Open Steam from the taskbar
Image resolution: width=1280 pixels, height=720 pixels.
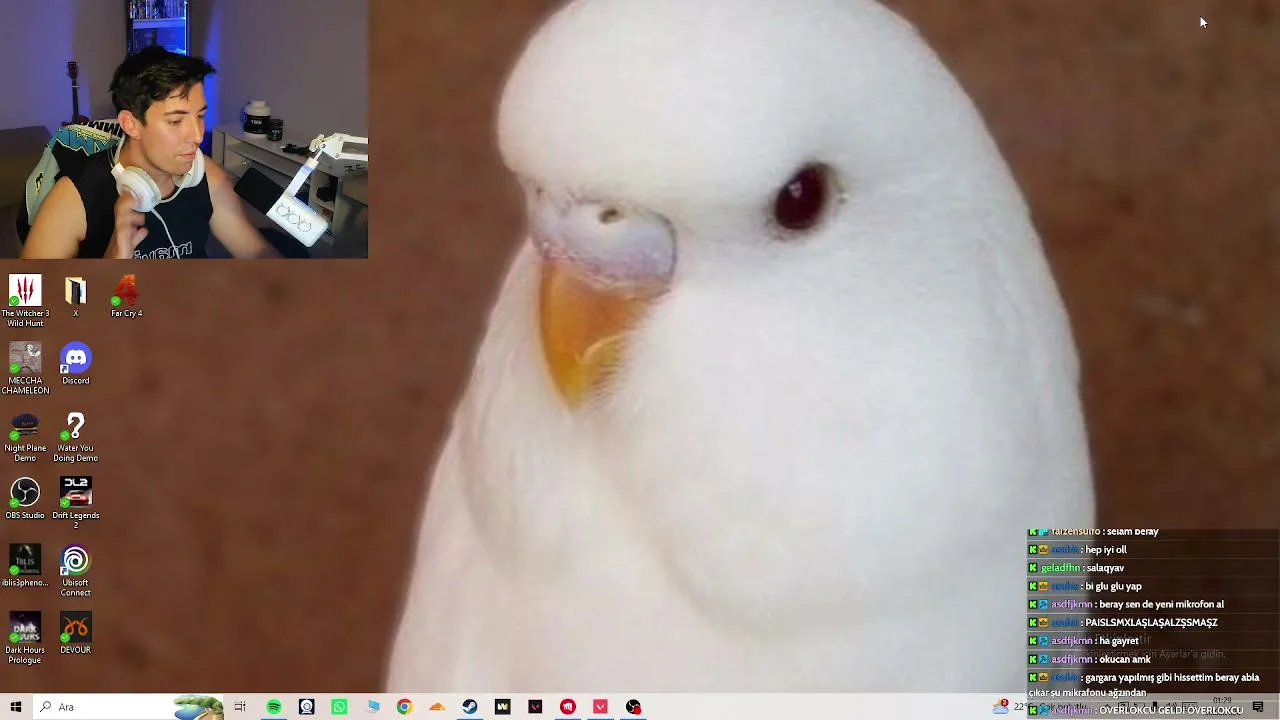[469, 707]
